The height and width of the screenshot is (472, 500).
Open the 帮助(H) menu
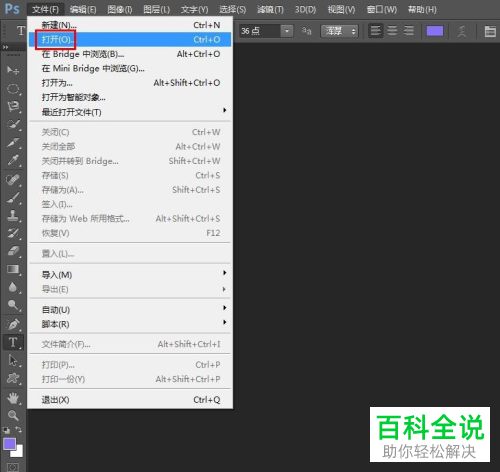tap(422, 9)
